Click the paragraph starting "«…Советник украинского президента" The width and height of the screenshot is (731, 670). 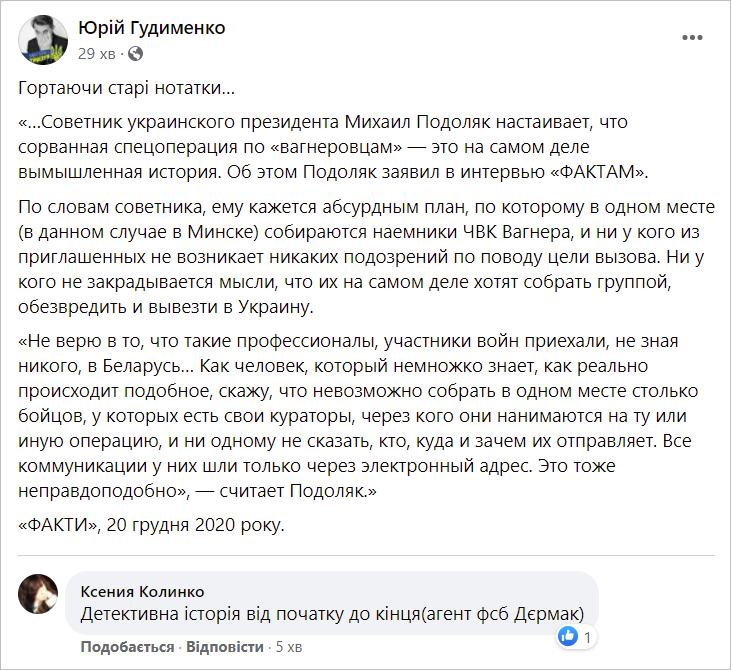click(x=350, y=147)
